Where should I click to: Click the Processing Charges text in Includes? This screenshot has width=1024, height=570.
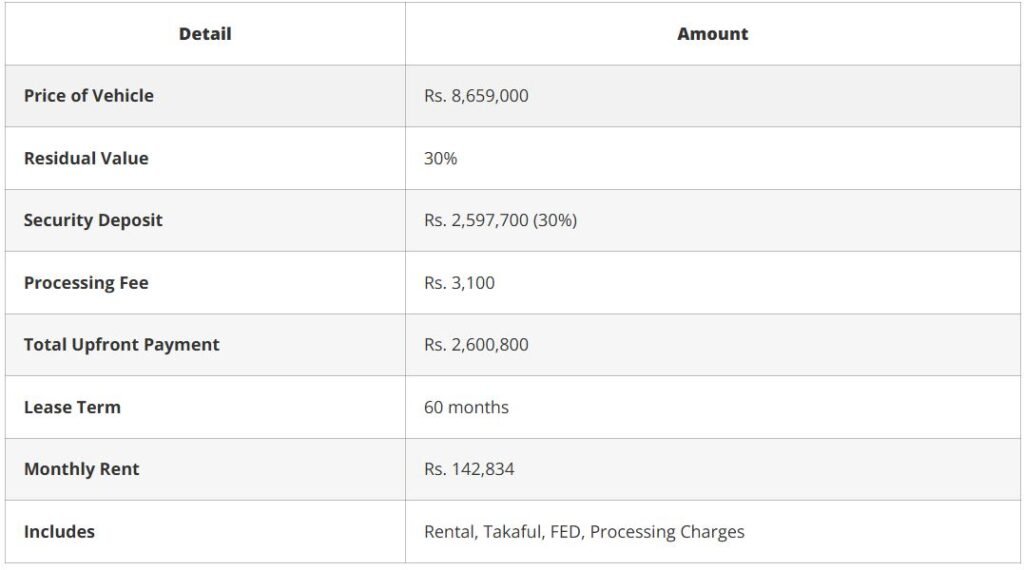667,532
